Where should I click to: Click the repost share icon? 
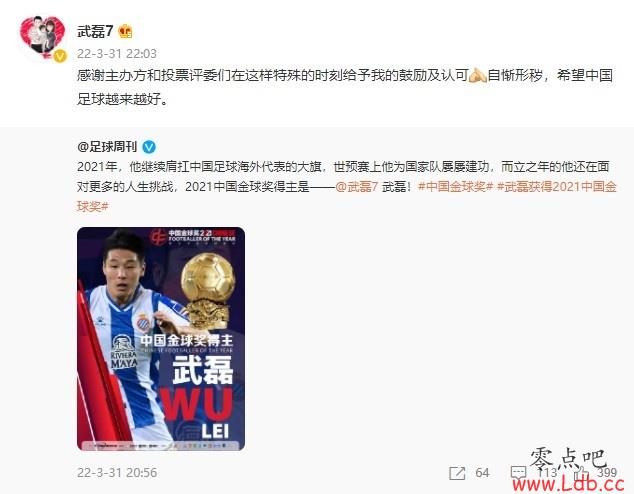point(457,473)
